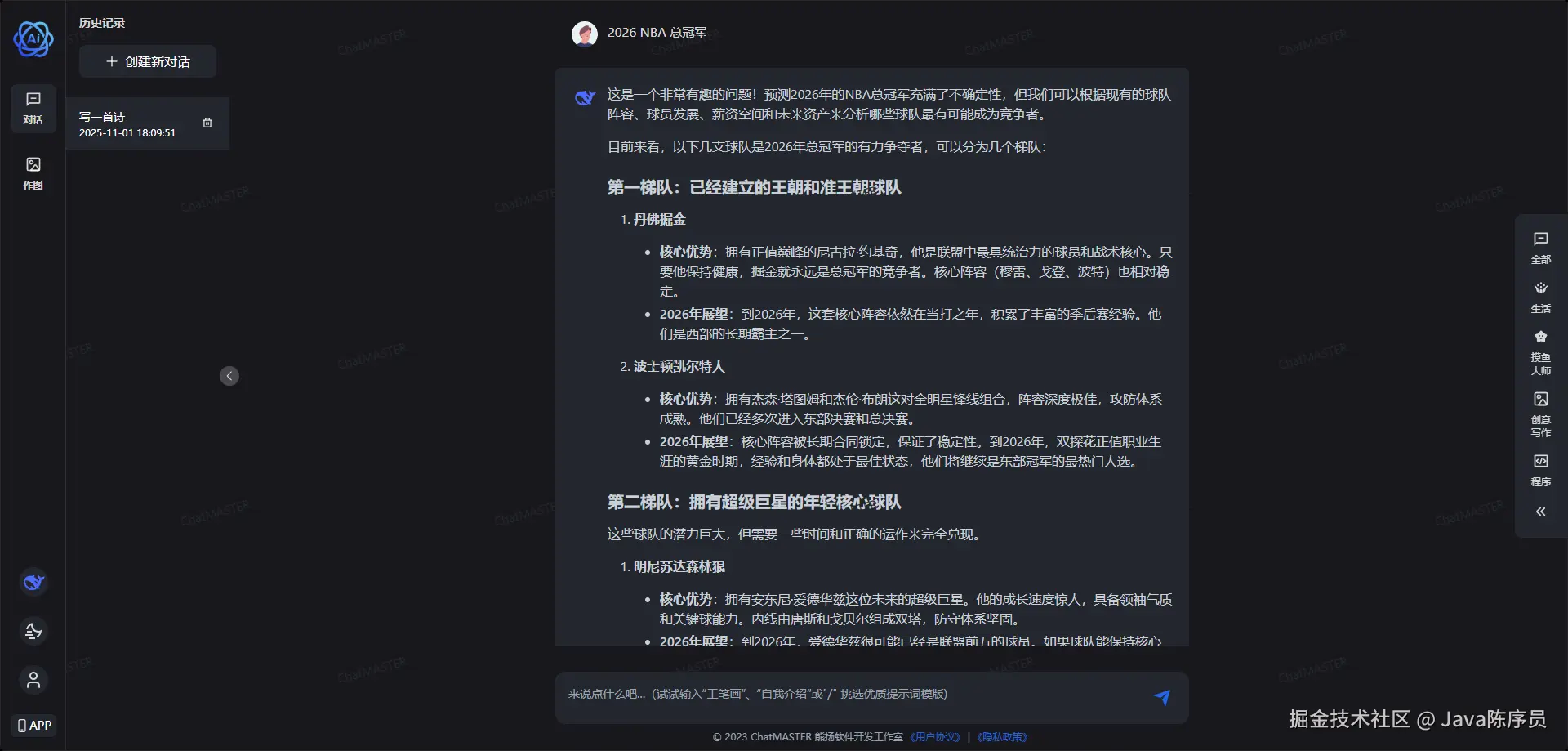Image resolution: width=1568 pixels, height=751 pixels.
Task: Open the 用户协议 link
Action: tap(936, 737)
